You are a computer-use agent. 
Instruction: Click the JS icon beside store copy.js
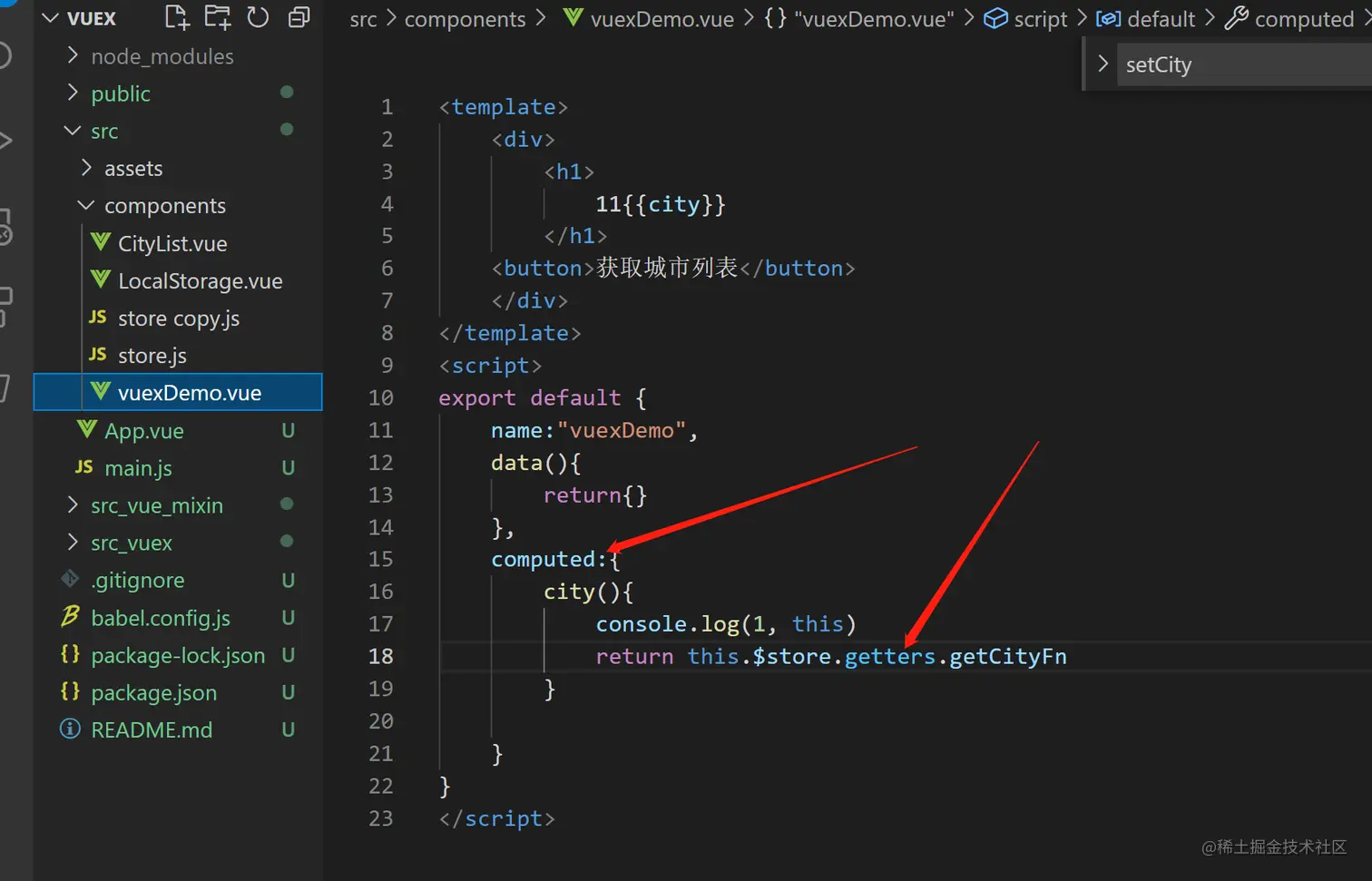pos(98,318)
